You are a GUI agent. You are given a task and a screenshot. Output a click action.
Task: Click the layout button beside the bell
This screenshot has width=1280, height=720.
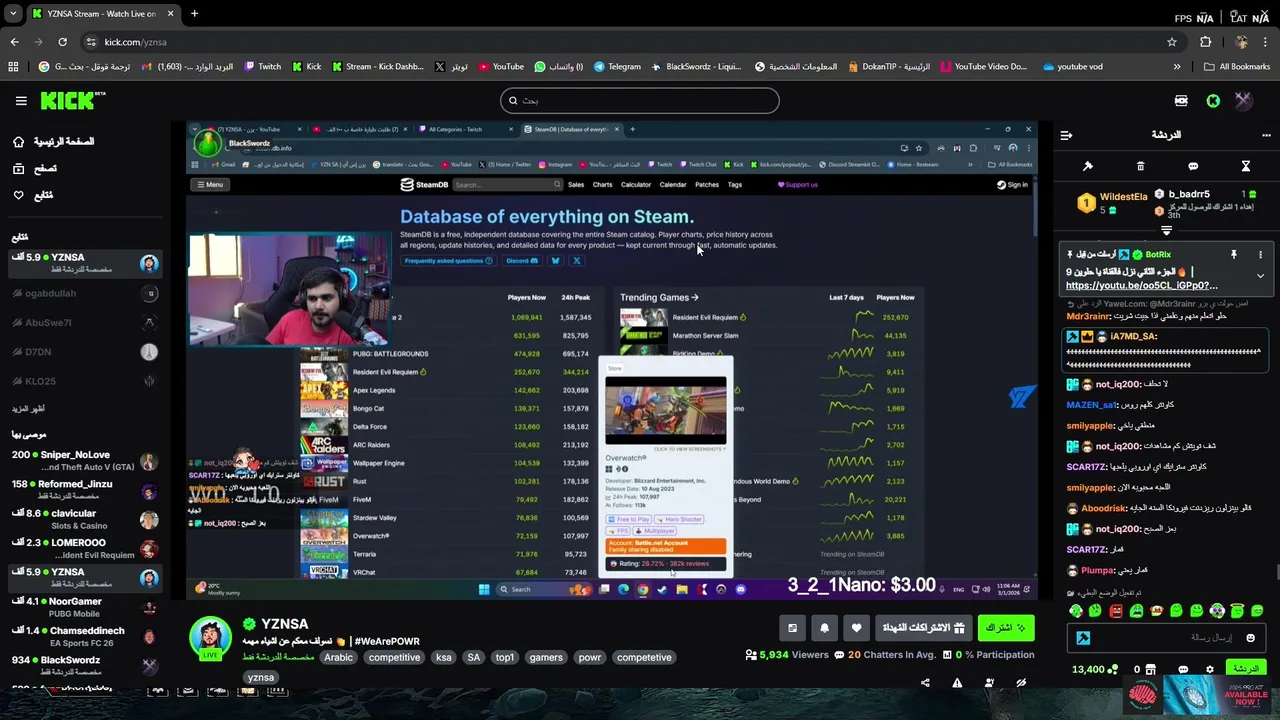pyautogui.click(x=792, y=628)
